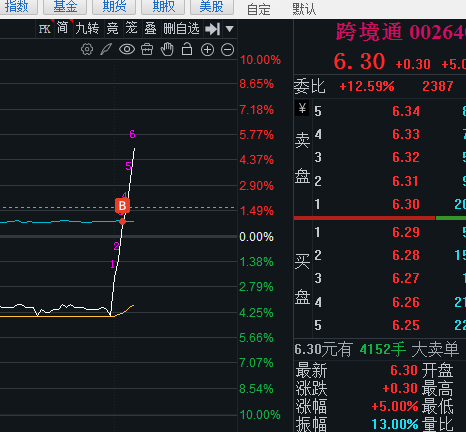Viewport: 466px width, 432px height.
Task: Toggle the FK indicator button
Action: point(45,29)
